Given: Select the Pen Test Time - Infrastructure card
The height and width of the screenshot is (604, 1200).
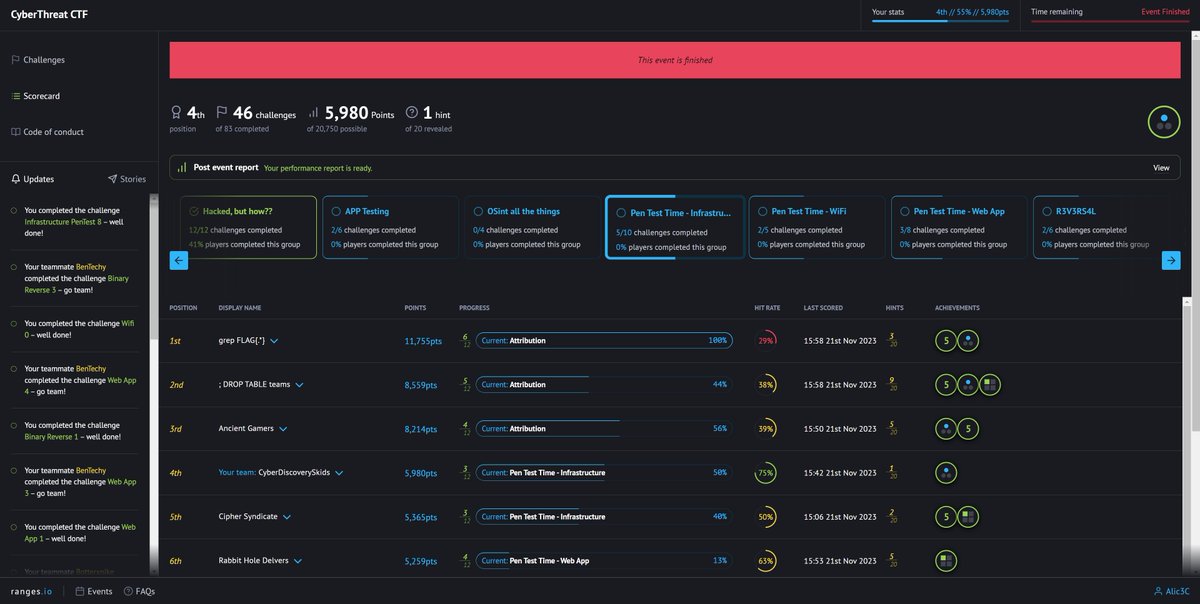Looking at the screenshot, I should click(675, 227).
